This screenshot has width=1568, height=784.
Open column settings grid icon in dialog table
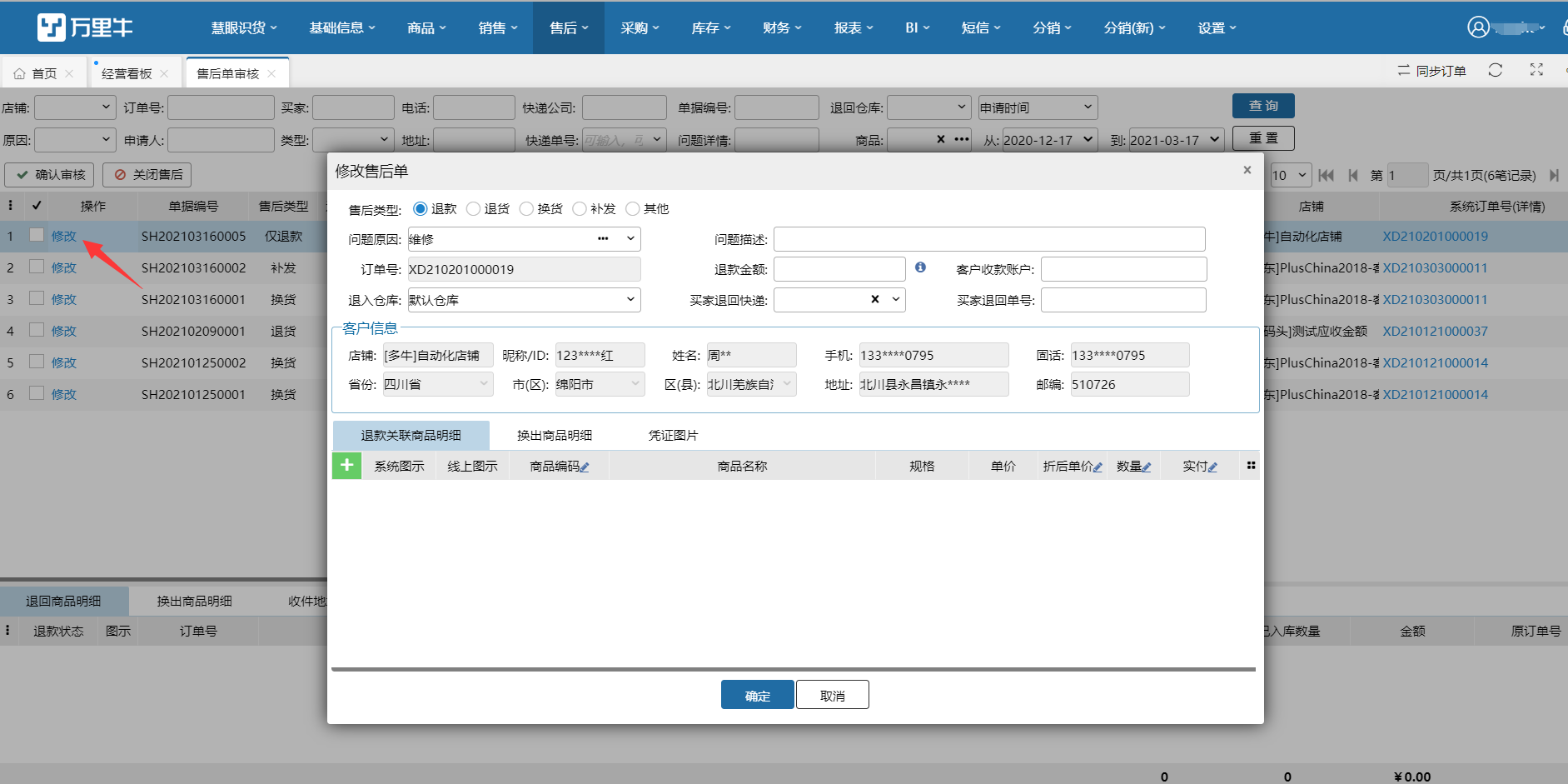tap(1251, 466)
